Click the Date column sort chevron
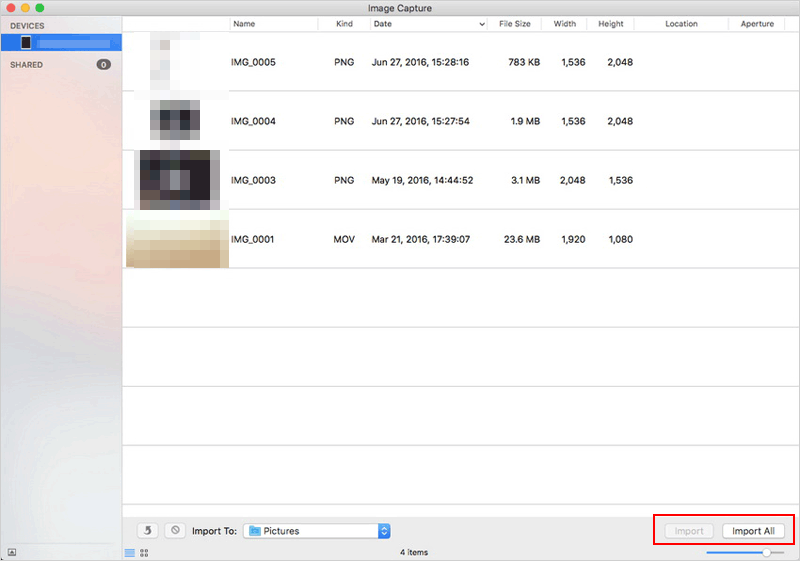The image size is (800, 561). pos(482,24)
